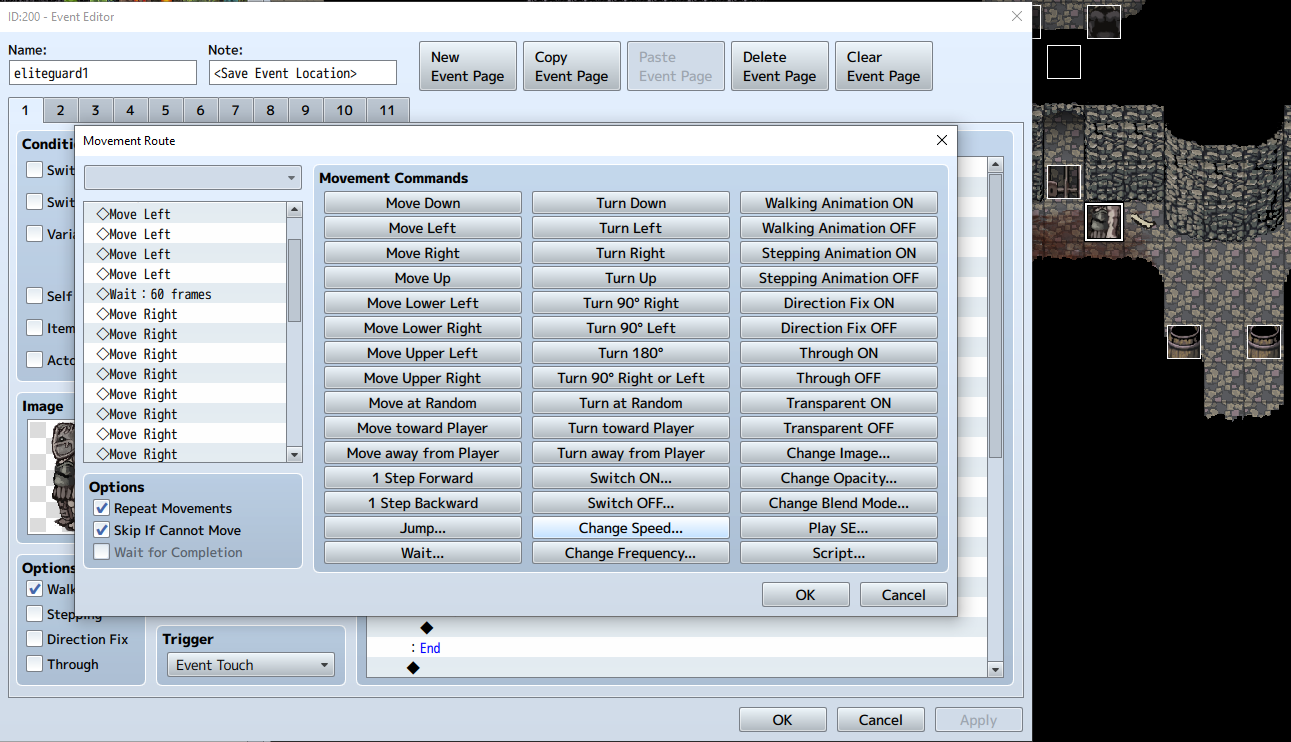The height and width of the screenshot is (742, 1291).
Task: Add a Move toward Player command
Action: tap(423, 428)
